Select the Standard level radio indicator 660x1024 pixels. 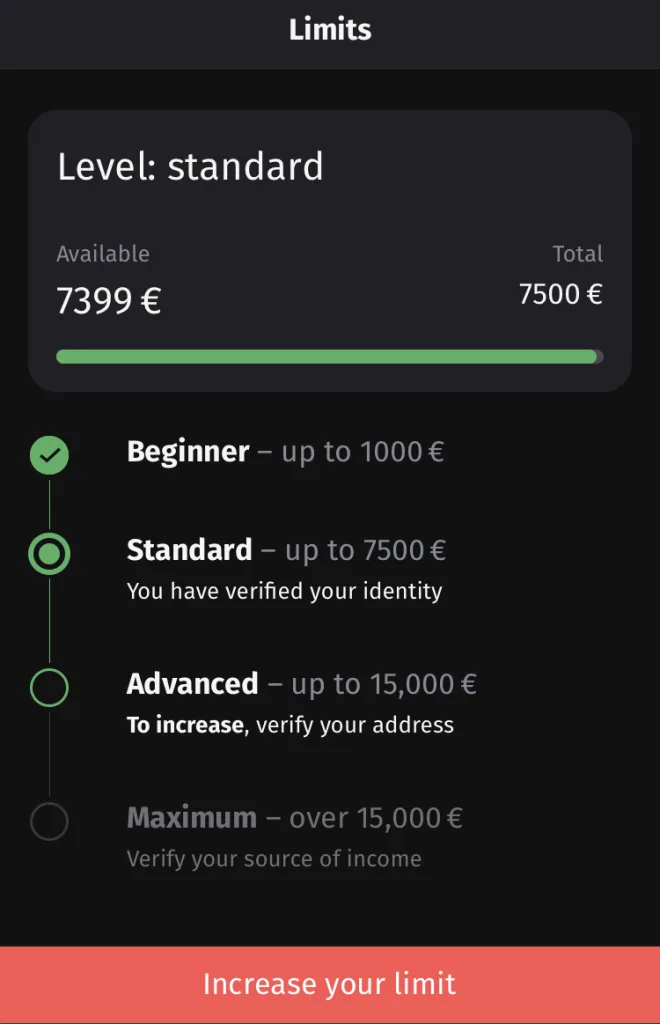pyautogui.click(x=49, y=553)
